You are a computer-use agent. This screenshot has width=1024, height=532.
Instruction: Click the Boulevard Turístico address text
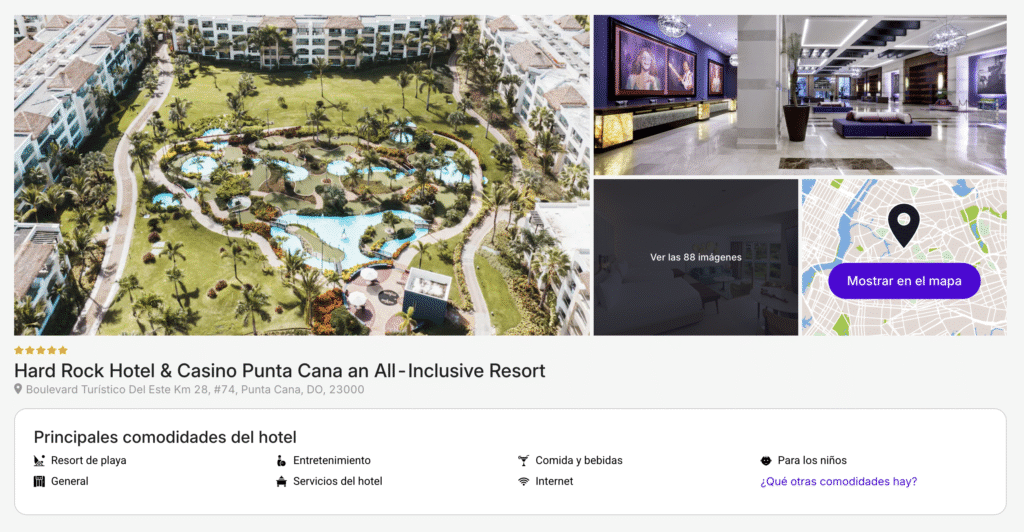click(195, 390)
